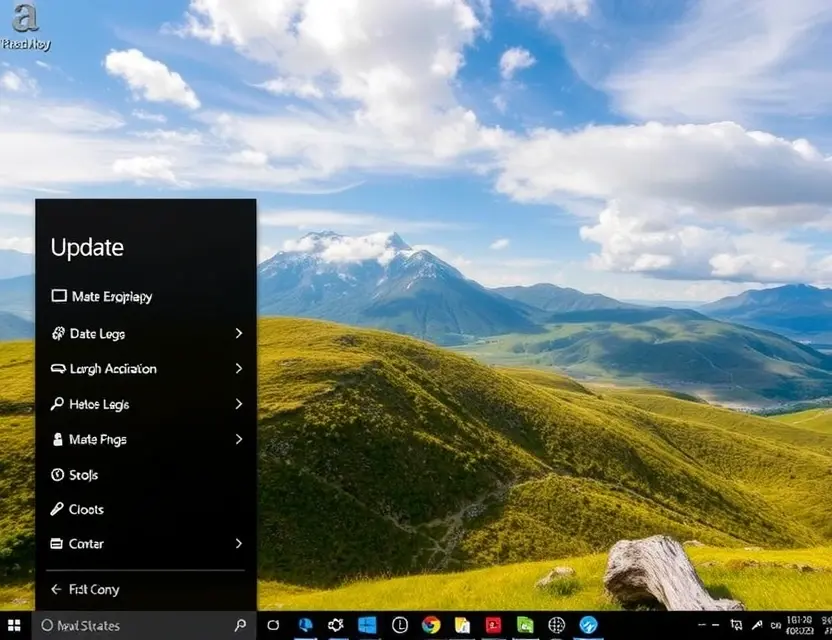Open the desktop shortcut with the letter icon
Viewport: 832px width, 640px height.
pos(25,27)
